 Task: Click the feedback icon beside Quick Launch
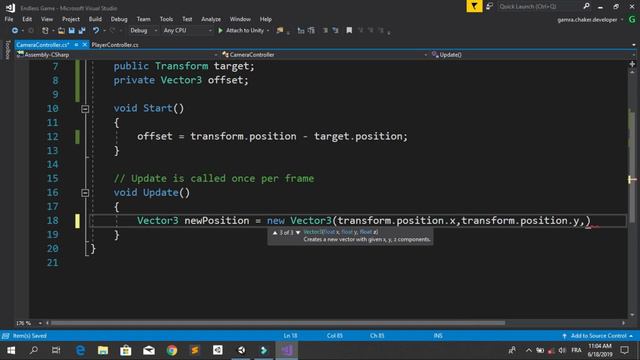[x=489, y=7]
